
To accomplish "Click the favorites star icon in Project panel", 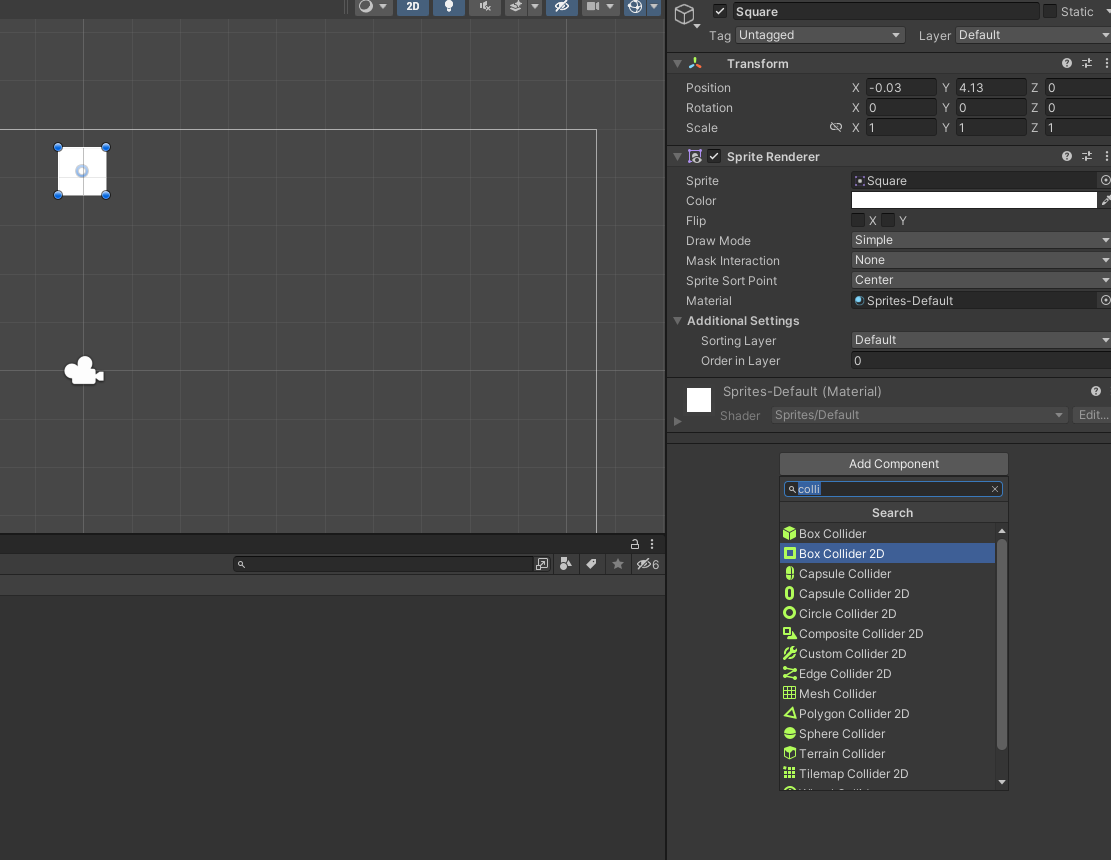I will point(618,564).
